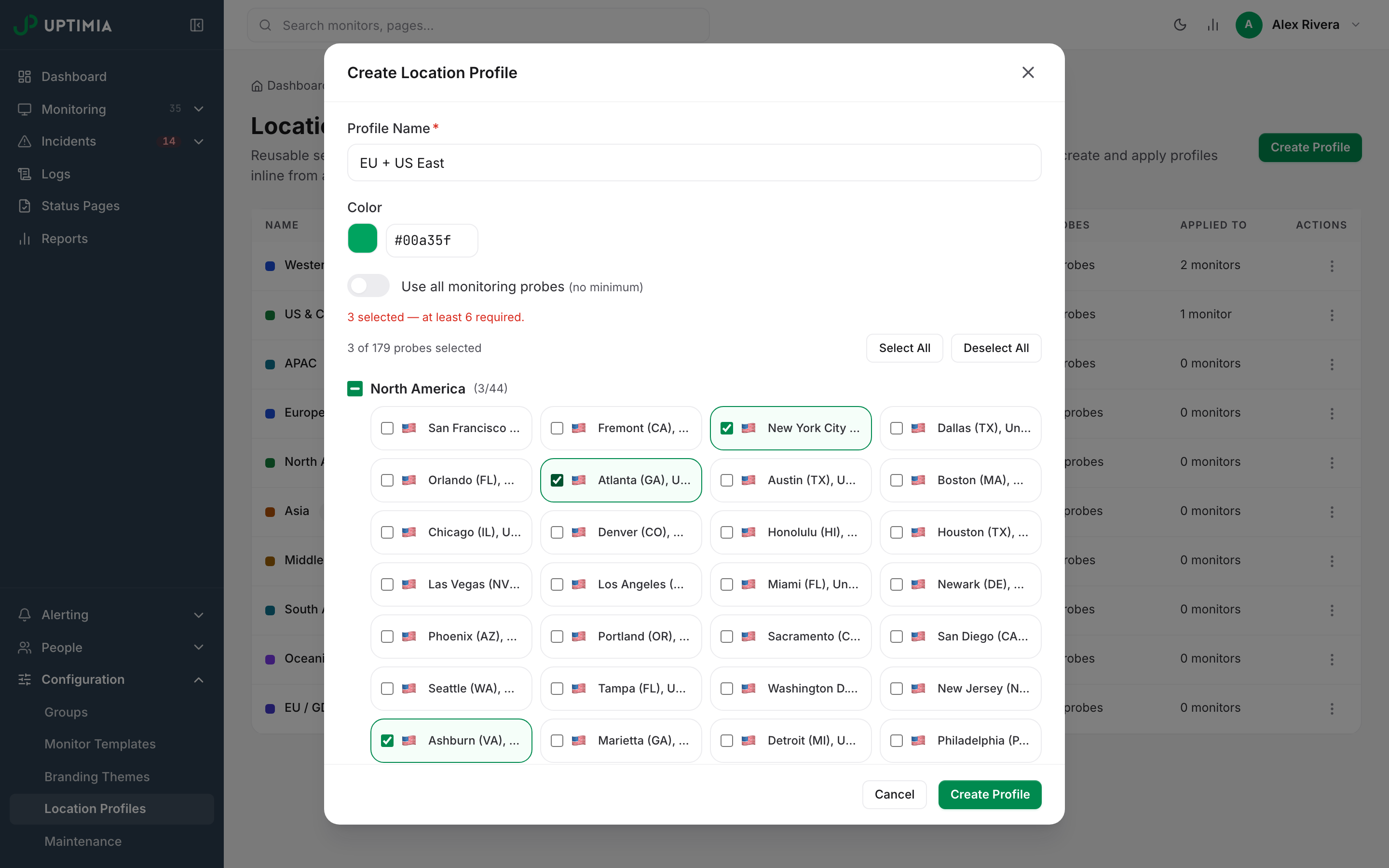Enable Use all monitoring probes switch
The height and width of the screenshot is (868, 1389).
(x=368, y=286)
